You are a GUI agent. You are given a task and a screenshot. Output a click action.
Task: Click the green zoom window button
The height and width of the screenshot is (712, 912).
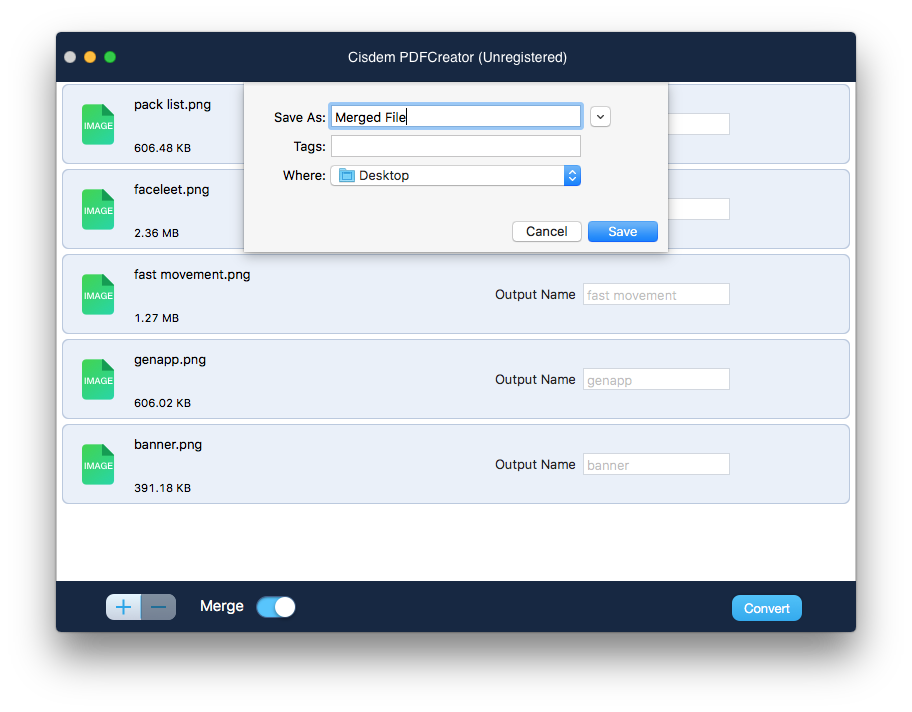click(x=110, y=57)
